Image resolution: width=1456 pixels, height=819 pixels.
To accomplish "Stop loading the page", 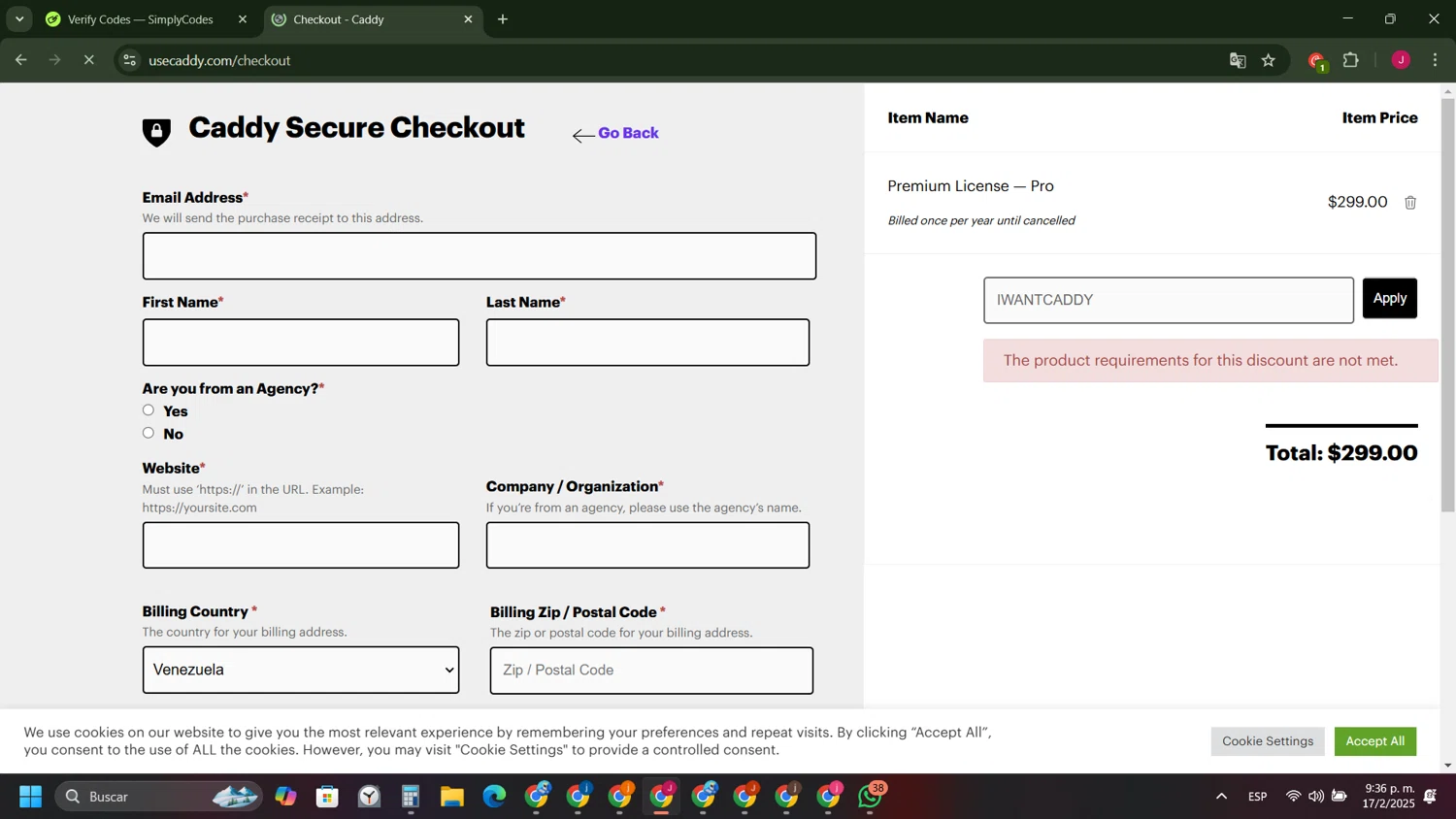I will point(88,60).
